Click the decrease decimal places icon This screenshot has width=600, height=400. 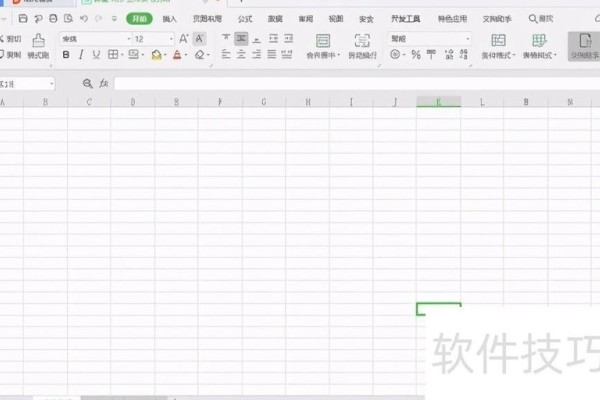464,55
